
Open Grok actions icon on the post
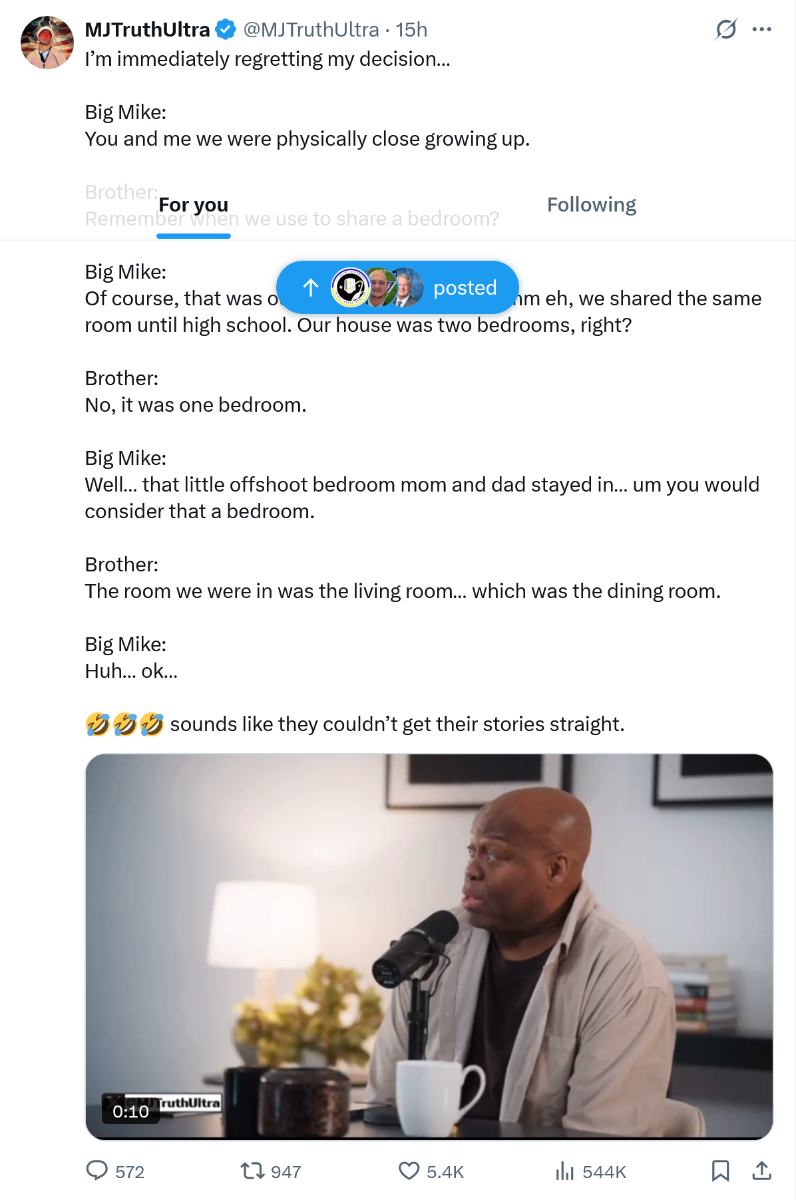[726, 30]
